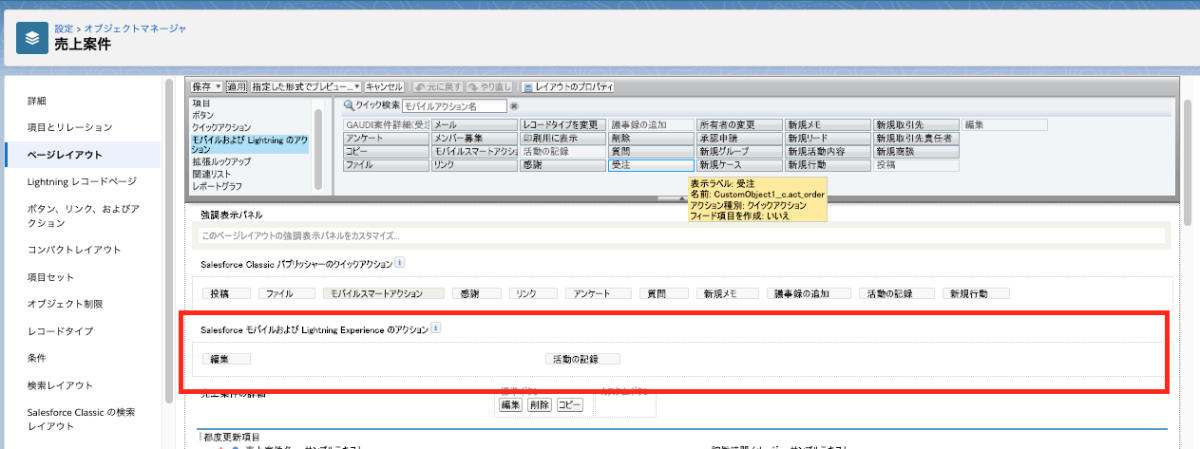Open info icon beside Lightning Experience のアクション heading
Viewport: 1200px width, 449px height.
pyautogui.click(x=436, y=328)
